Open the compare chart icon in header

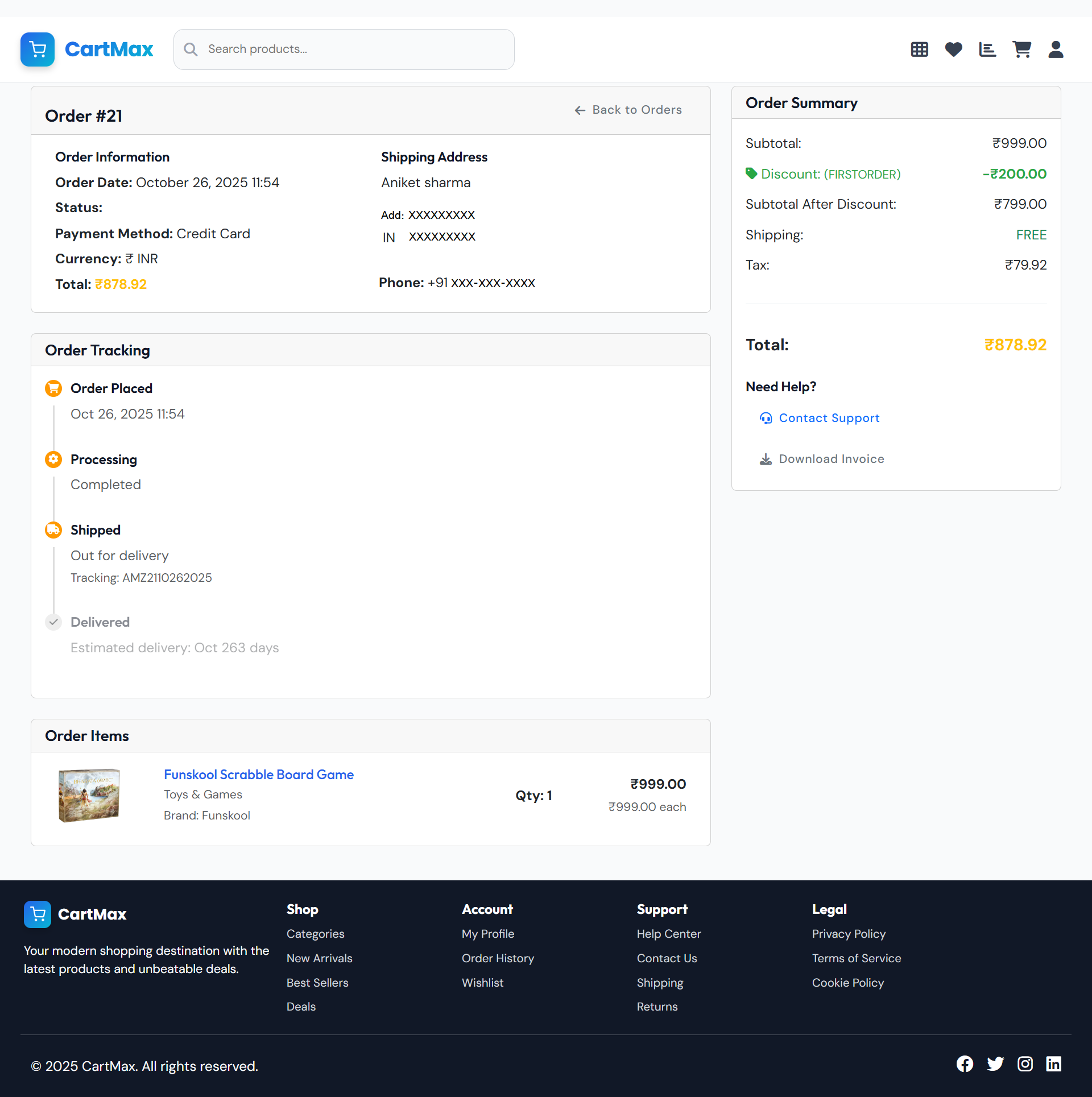987,49
